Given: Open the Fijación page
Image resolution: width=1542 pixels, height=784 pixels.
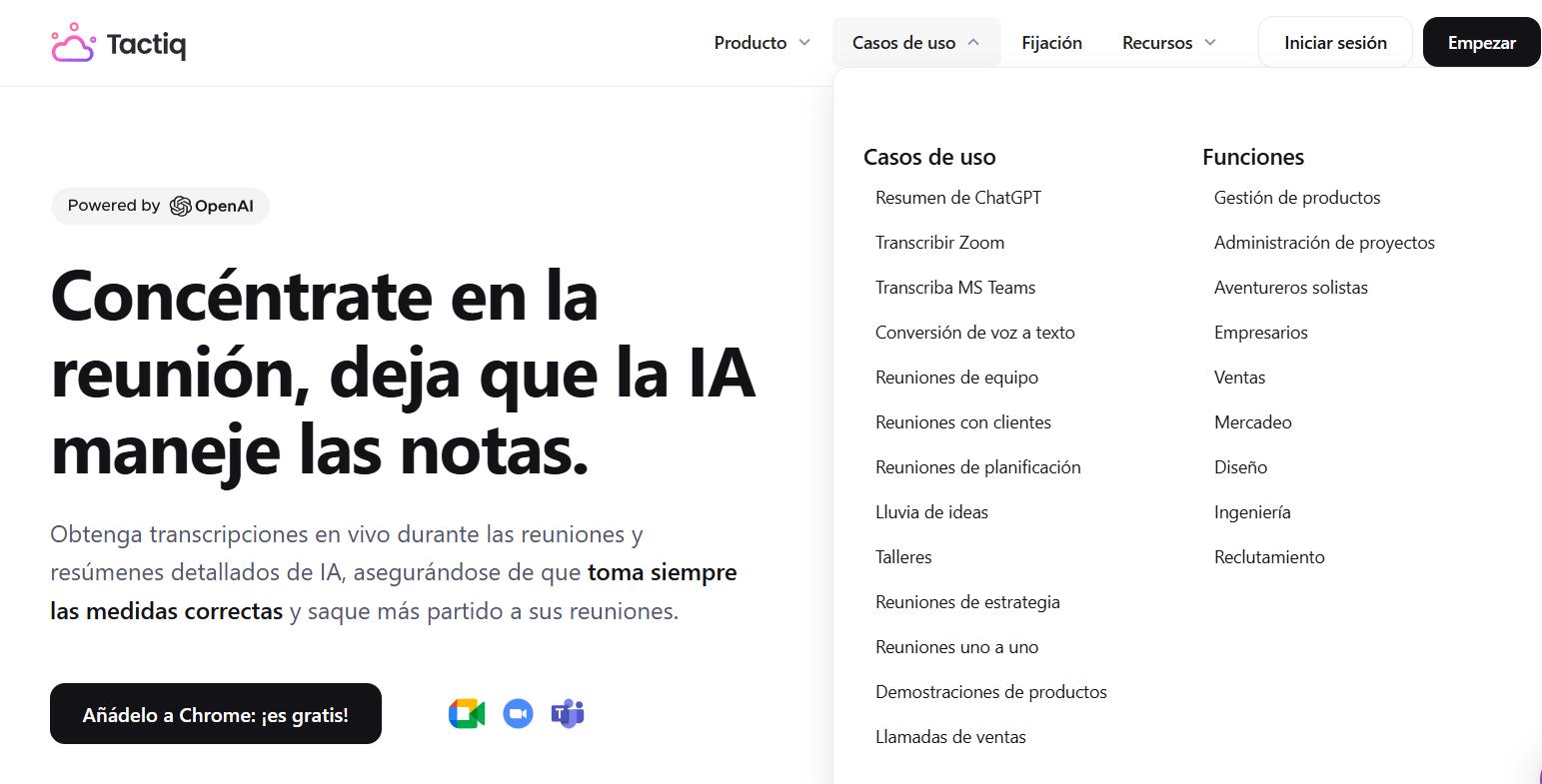Looking at the screenshot, I should click(1051, 43).
